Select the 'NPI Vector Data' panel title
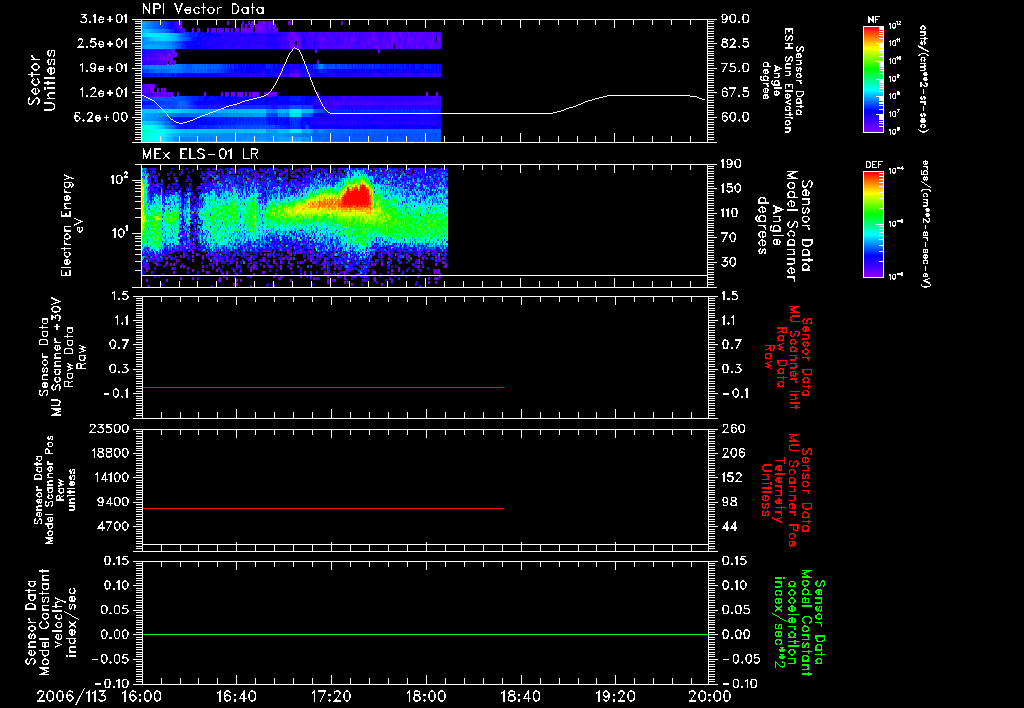Viewport: 1024px width, 708px height. pyautogui.click(x=203, y=9)
